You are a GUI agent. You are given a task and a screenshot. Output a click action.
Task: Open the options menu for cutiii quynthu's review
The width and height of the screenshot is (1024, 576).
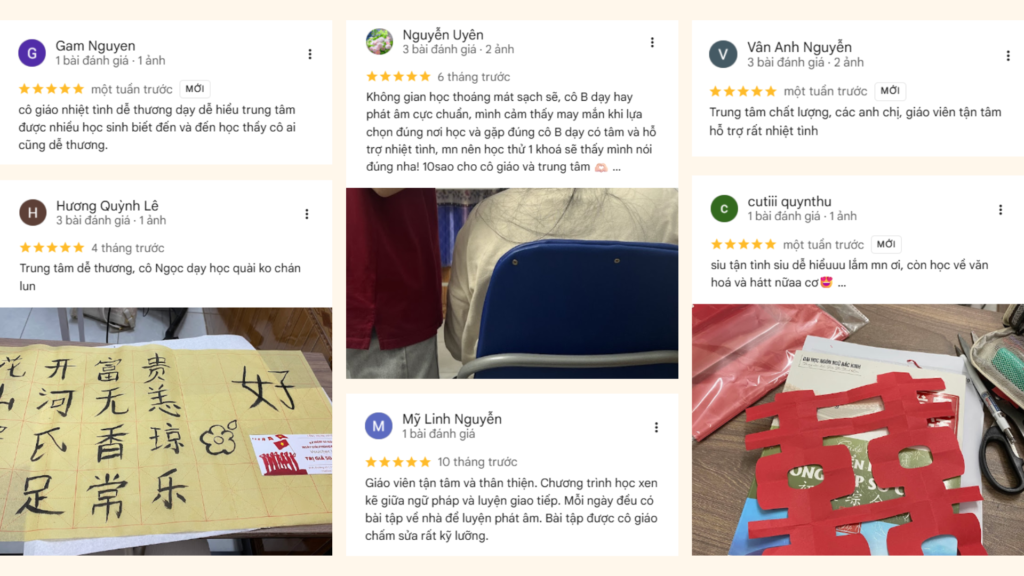coord(1000,210)
